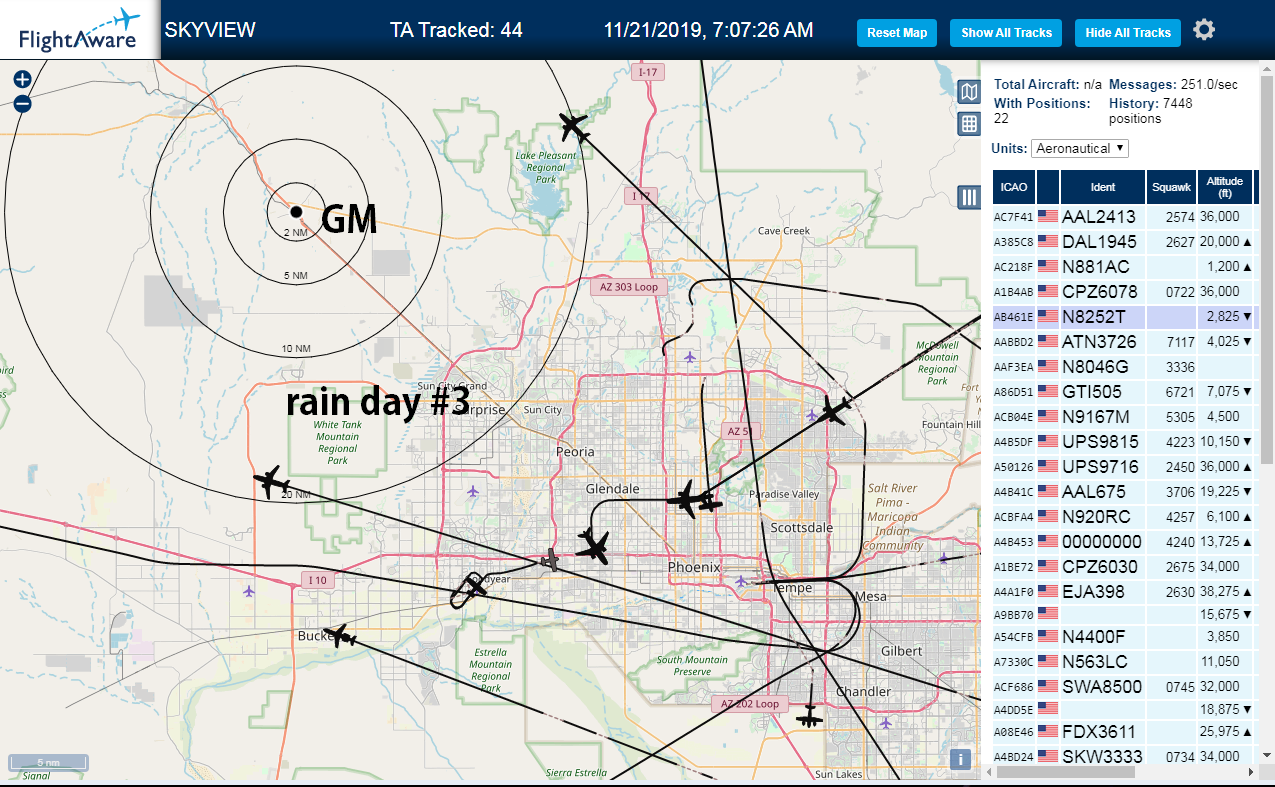Screen dimensions: 1275x787
Task: Select the N881AC aircraft row
Action: pos(1124,266)
